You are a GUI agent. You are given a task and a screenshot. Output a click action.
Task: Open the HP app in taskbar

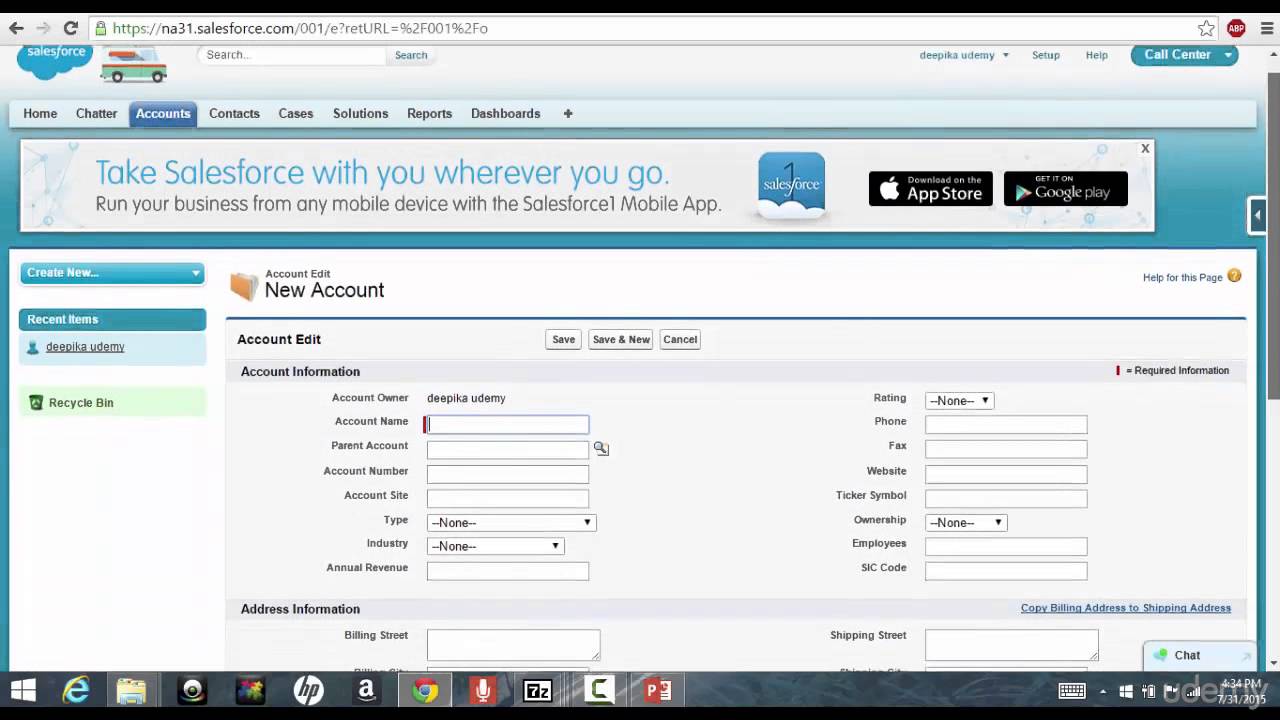(x=308, y=691)
